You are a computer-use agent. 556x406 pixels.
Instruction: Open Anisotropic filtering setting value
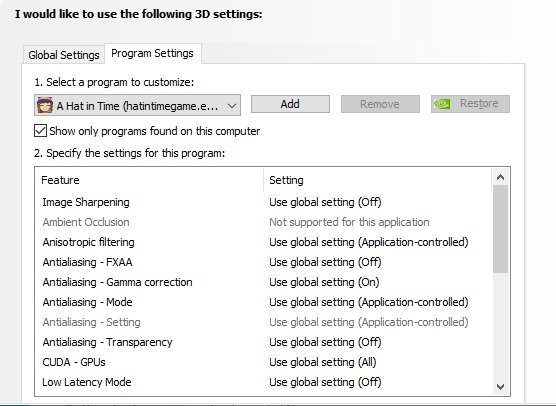click(369, 242)
